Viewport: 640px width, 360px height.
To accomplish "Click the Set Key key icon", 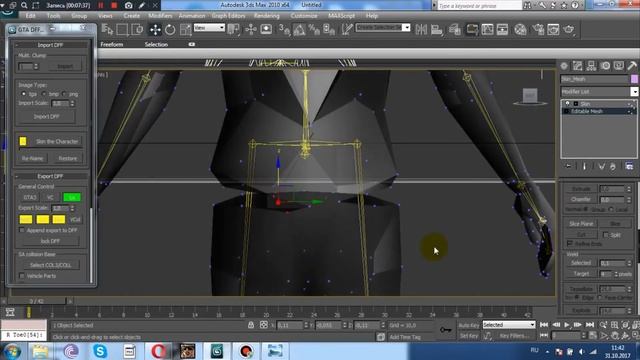I will click(446, 329).
